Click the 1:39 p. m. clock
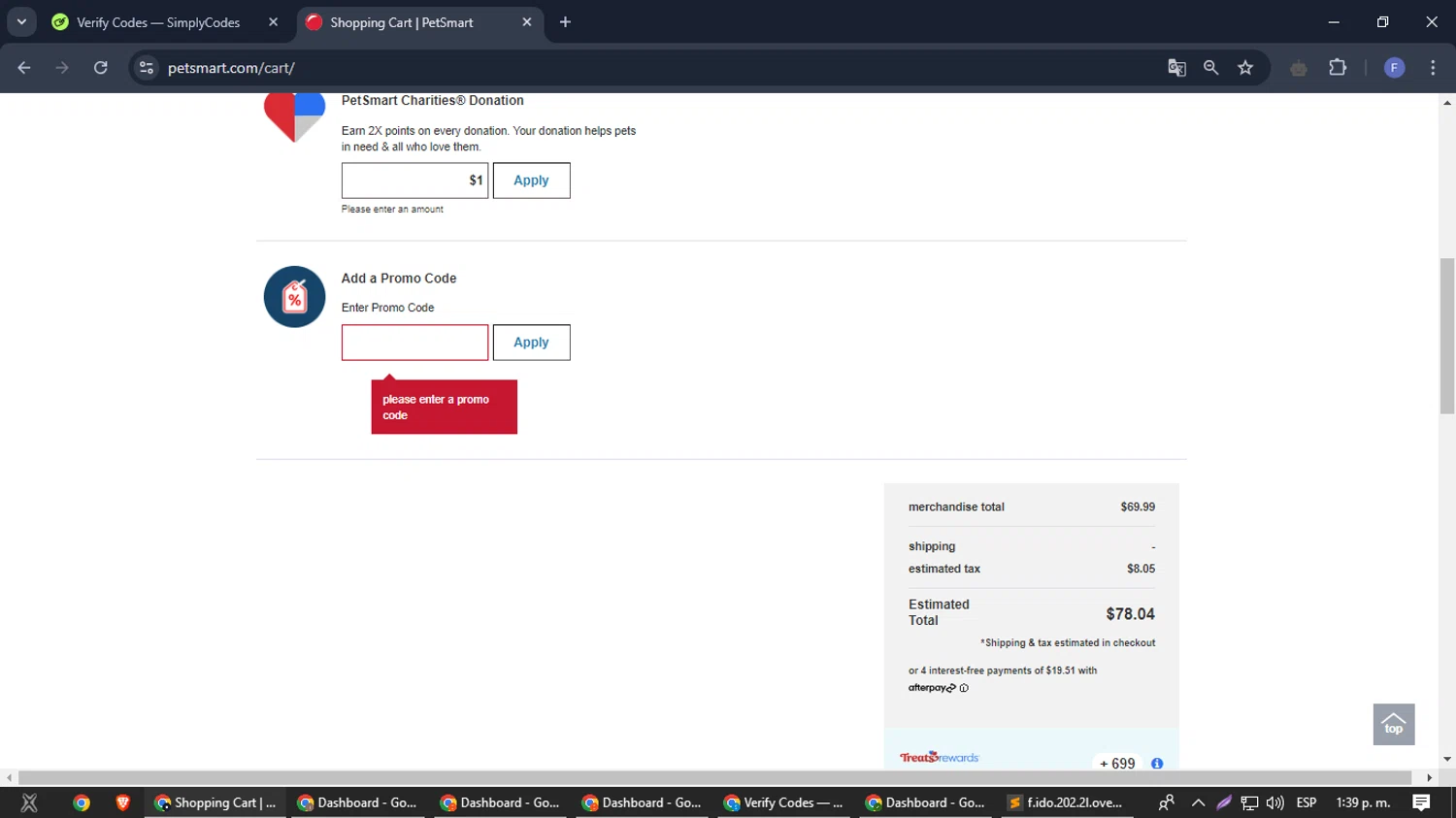This screenshot has height=818, width=1456. click(1363, 802)
